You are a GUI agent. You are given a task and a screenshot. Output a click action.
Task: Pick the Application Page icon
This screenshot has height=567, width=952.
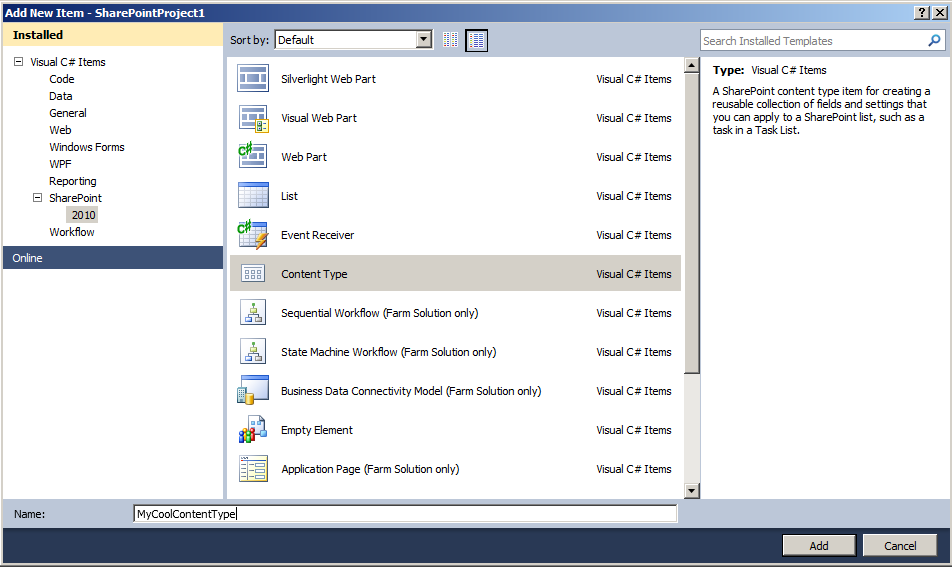coord(253,469)
